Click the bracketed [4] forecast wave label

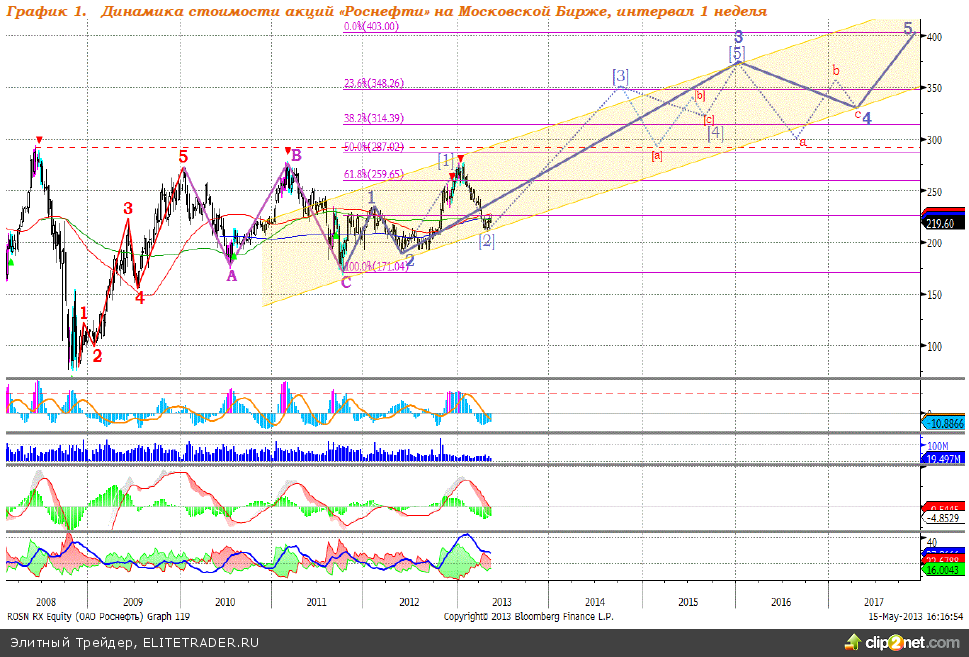(714, 131)
